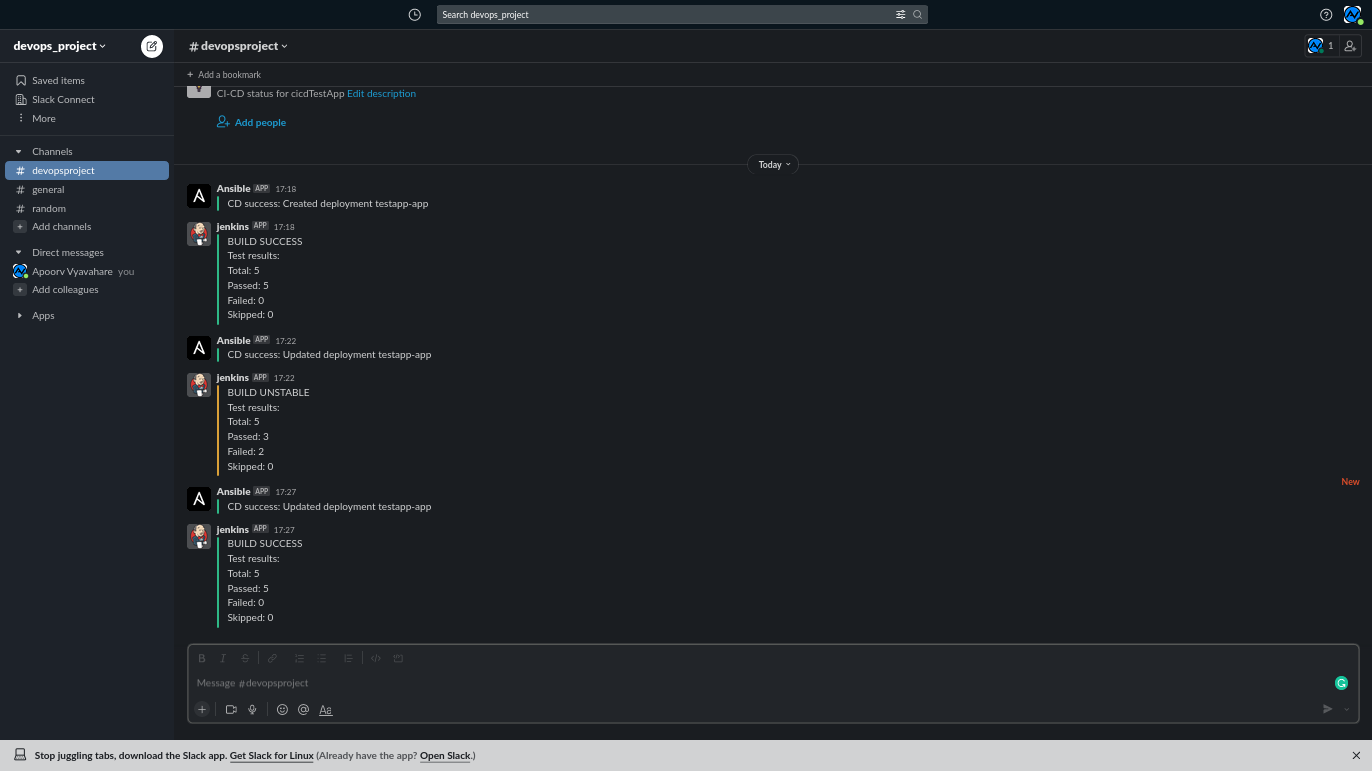
Task: Select the devopsproject channel in sidebar
Action: click(x=87, y=170)
